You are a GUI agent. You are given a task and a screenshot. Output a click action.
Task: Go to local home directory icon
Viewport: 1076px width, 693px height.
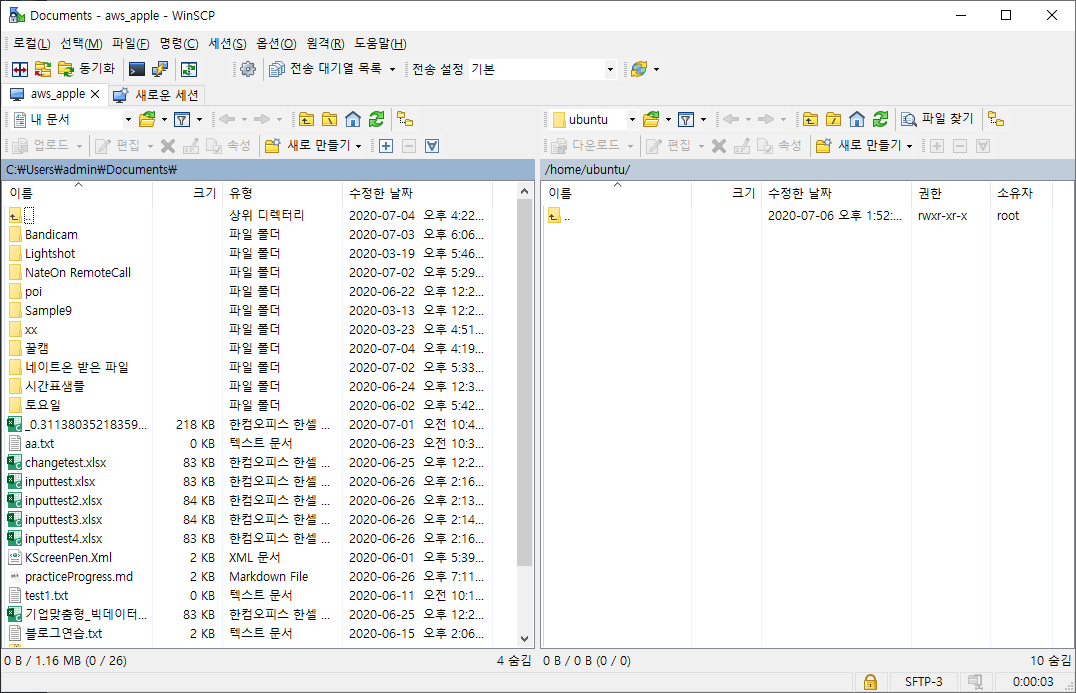pyautogui.click(x=353, y=119)
